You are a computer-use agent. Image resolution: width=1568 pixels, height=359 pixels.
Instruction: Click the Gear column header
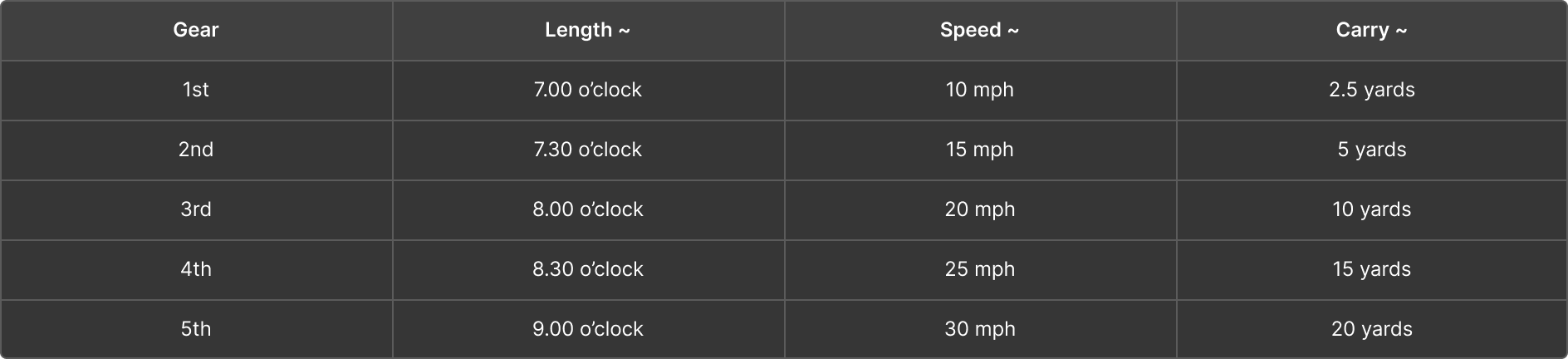tap(196, 30)
